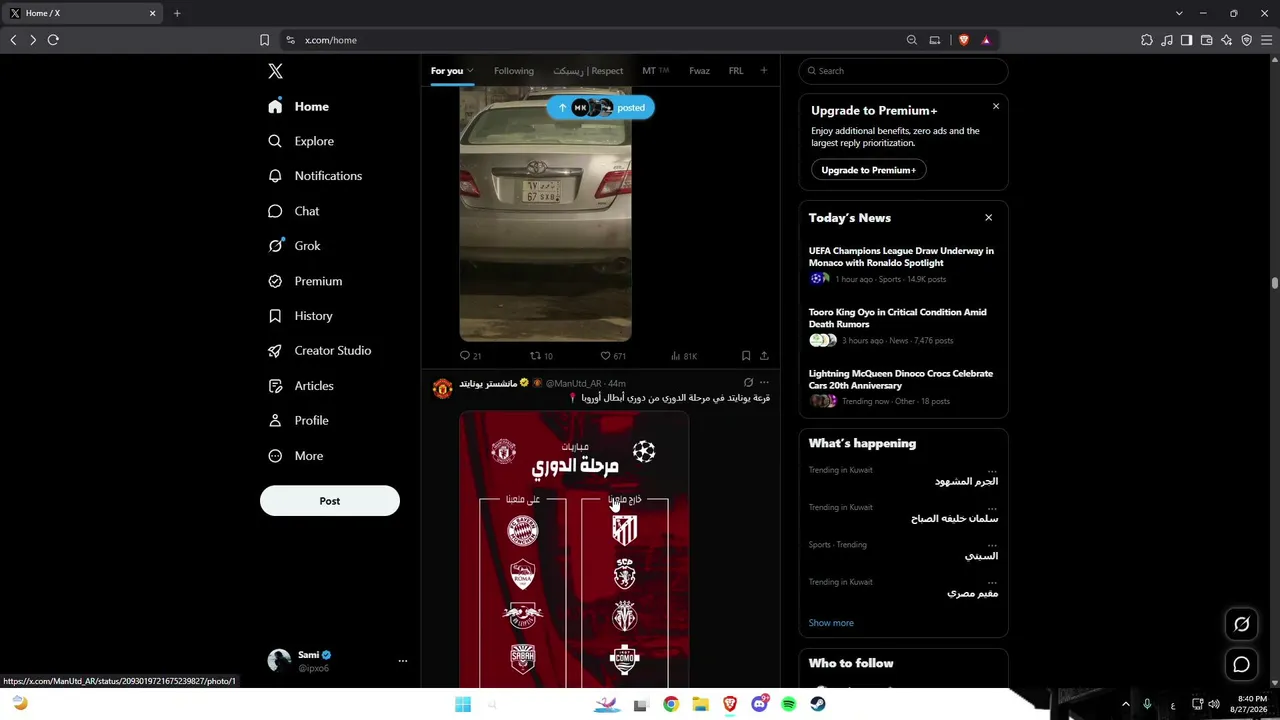Reply to the car photo post
The image size is (1280, 720).
pyautogui.click(x=470, y=356)
